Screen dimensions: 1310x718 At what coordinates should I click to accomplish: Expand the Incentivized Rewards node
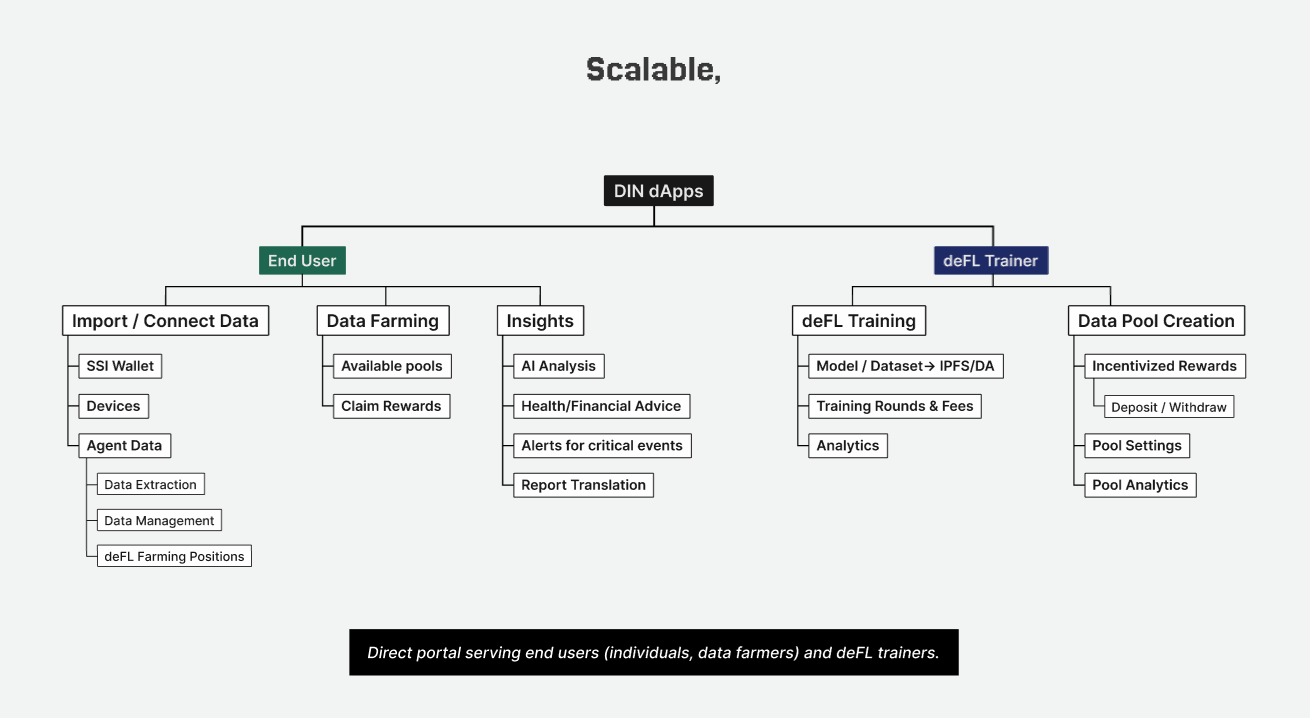click(x=1164, y=366)
